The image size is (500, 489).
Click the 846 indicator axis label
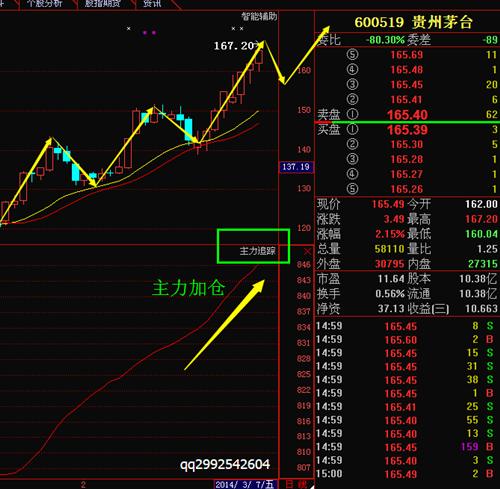pyautogui.click(x=304, y=265)
